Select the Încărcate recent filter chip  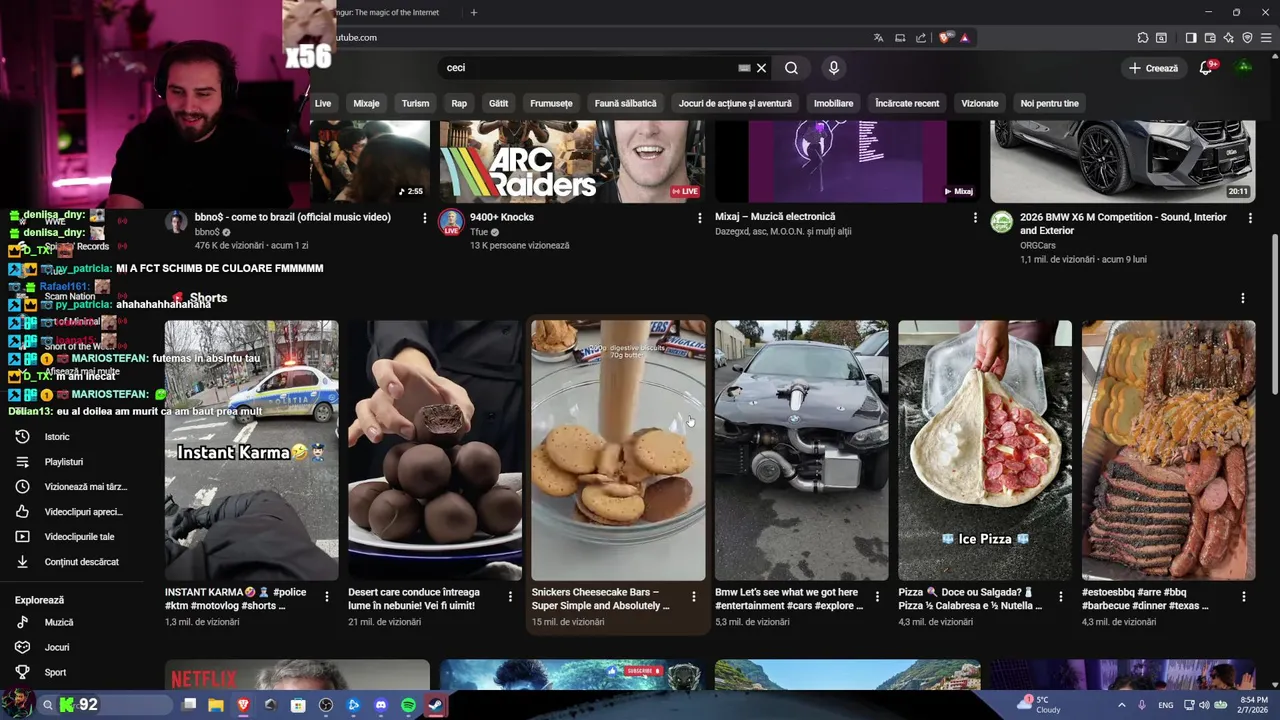pos(907,103)
